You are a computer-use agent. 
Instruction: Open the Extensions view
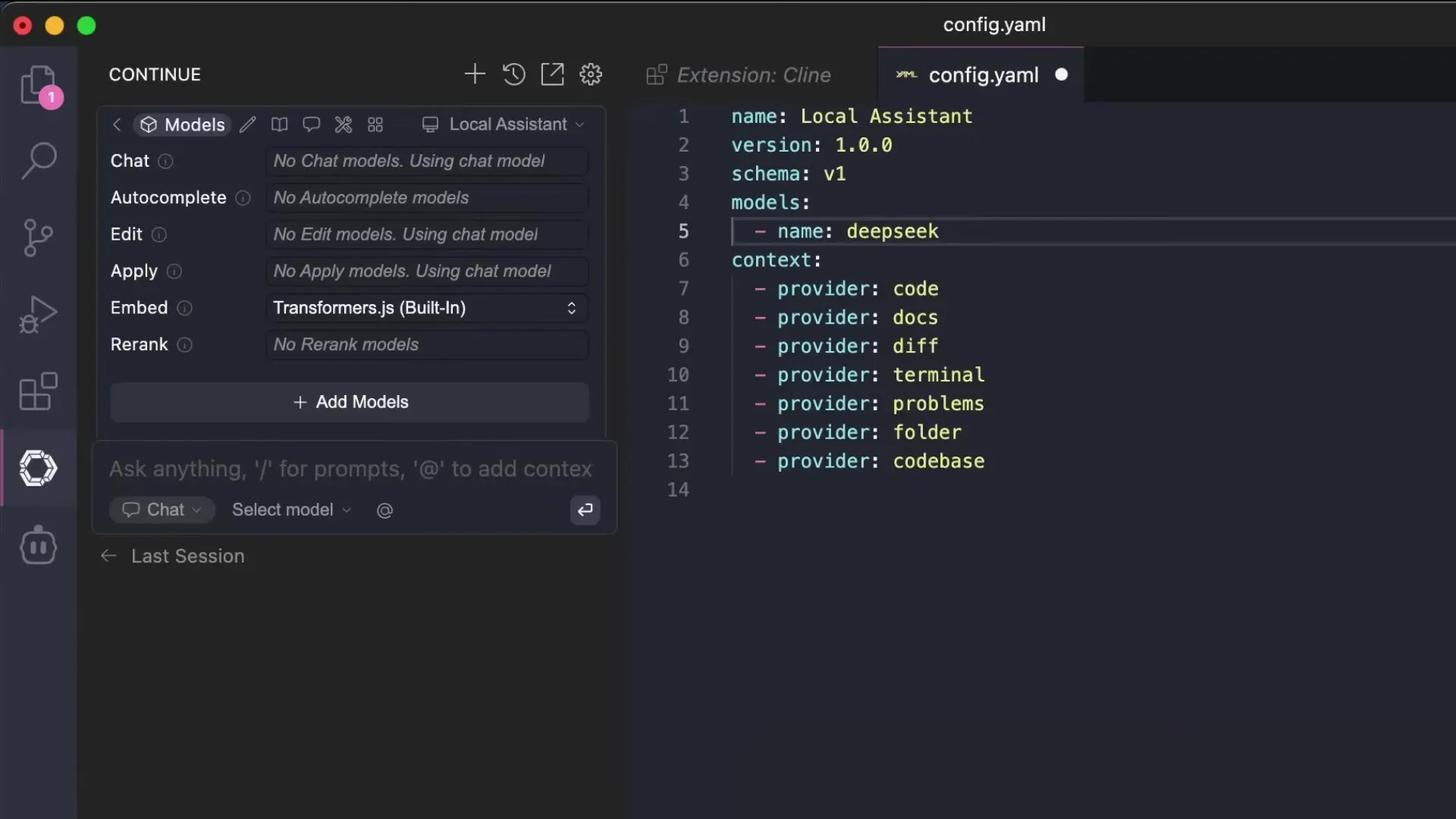coord(38,391)
